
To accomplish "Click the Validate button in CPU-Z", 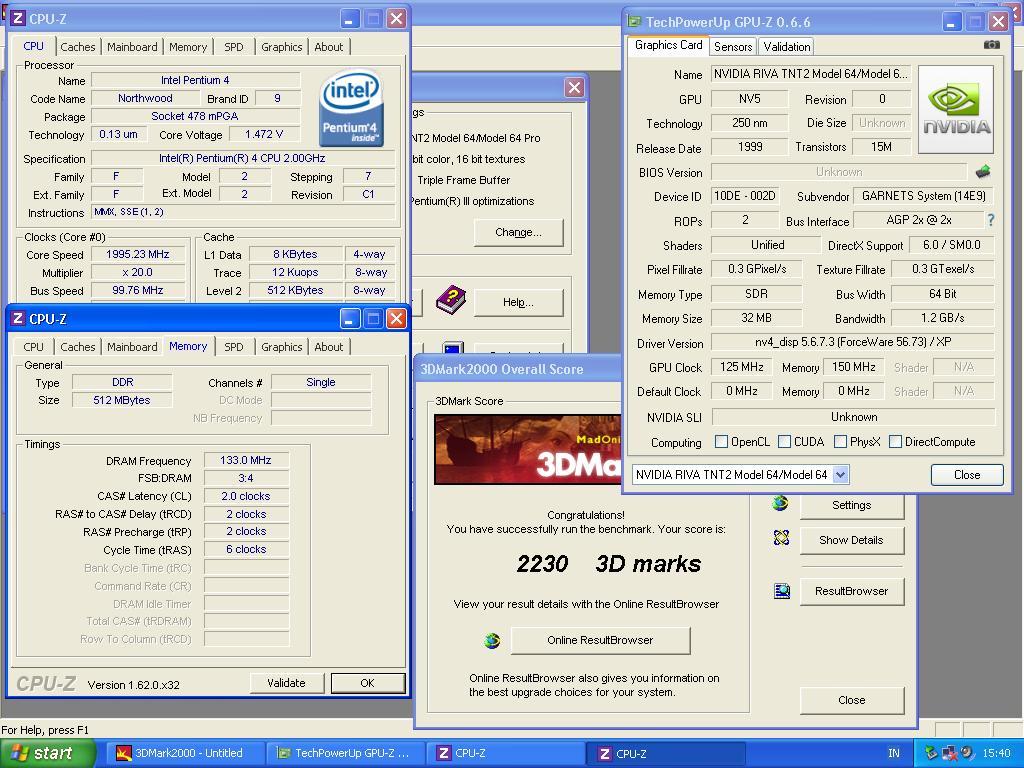I will point(286,683).
